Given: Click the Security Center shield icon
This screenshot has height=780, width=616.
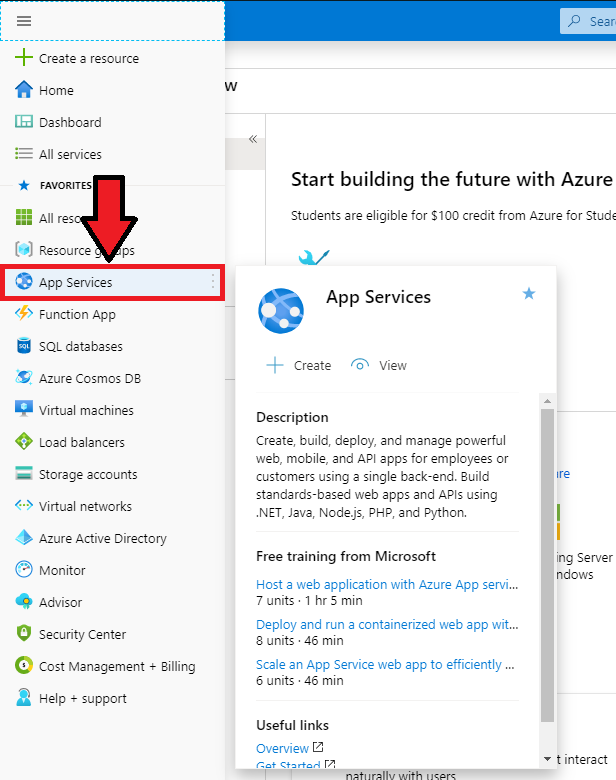Looking at the screenshot, I should tap(23, 633).
